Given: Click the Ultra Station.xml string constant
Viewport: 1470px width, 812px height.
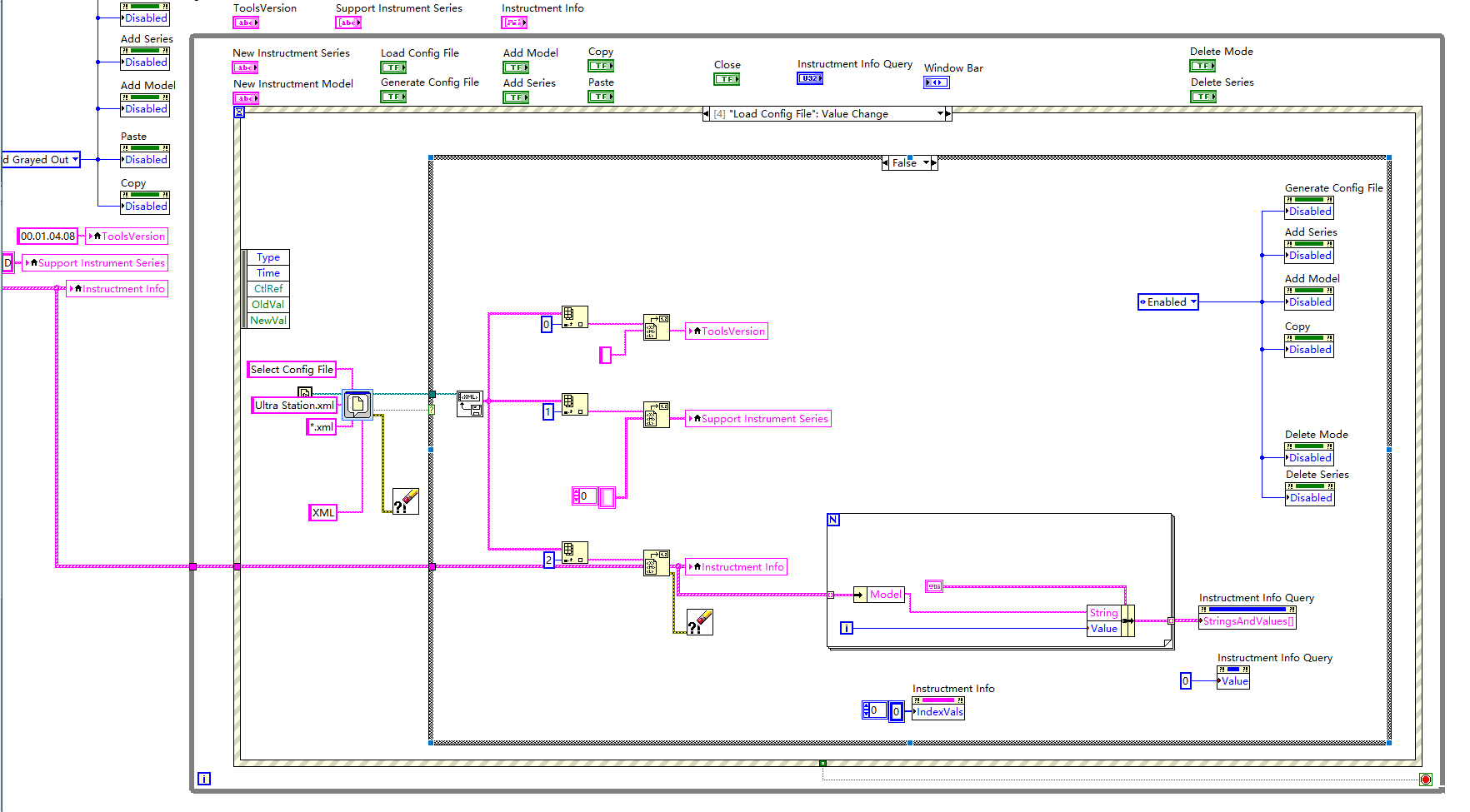Looking at the screenshot, I should tap(295, 406).
